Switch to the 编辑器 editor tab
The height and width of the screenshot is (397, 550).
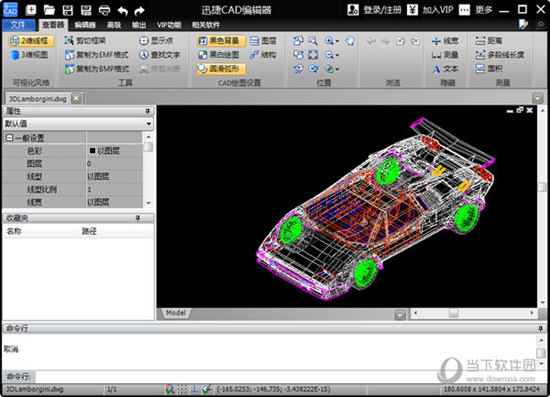click(x=85, y=25)
